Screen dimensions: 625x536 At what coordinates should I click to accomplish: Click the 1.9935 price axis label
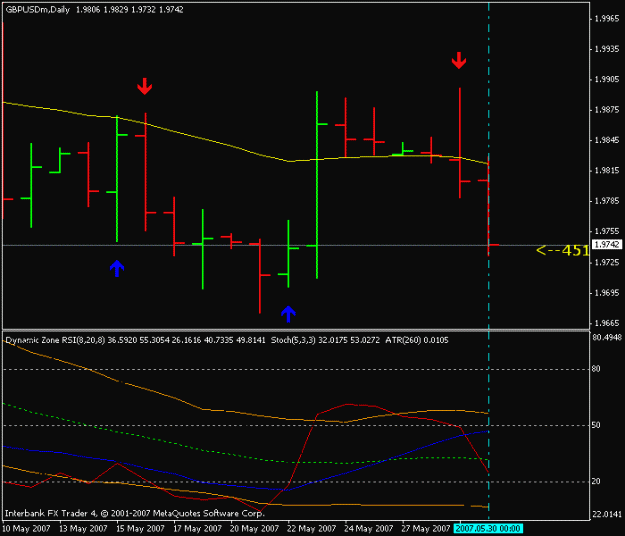click(607, 49)
